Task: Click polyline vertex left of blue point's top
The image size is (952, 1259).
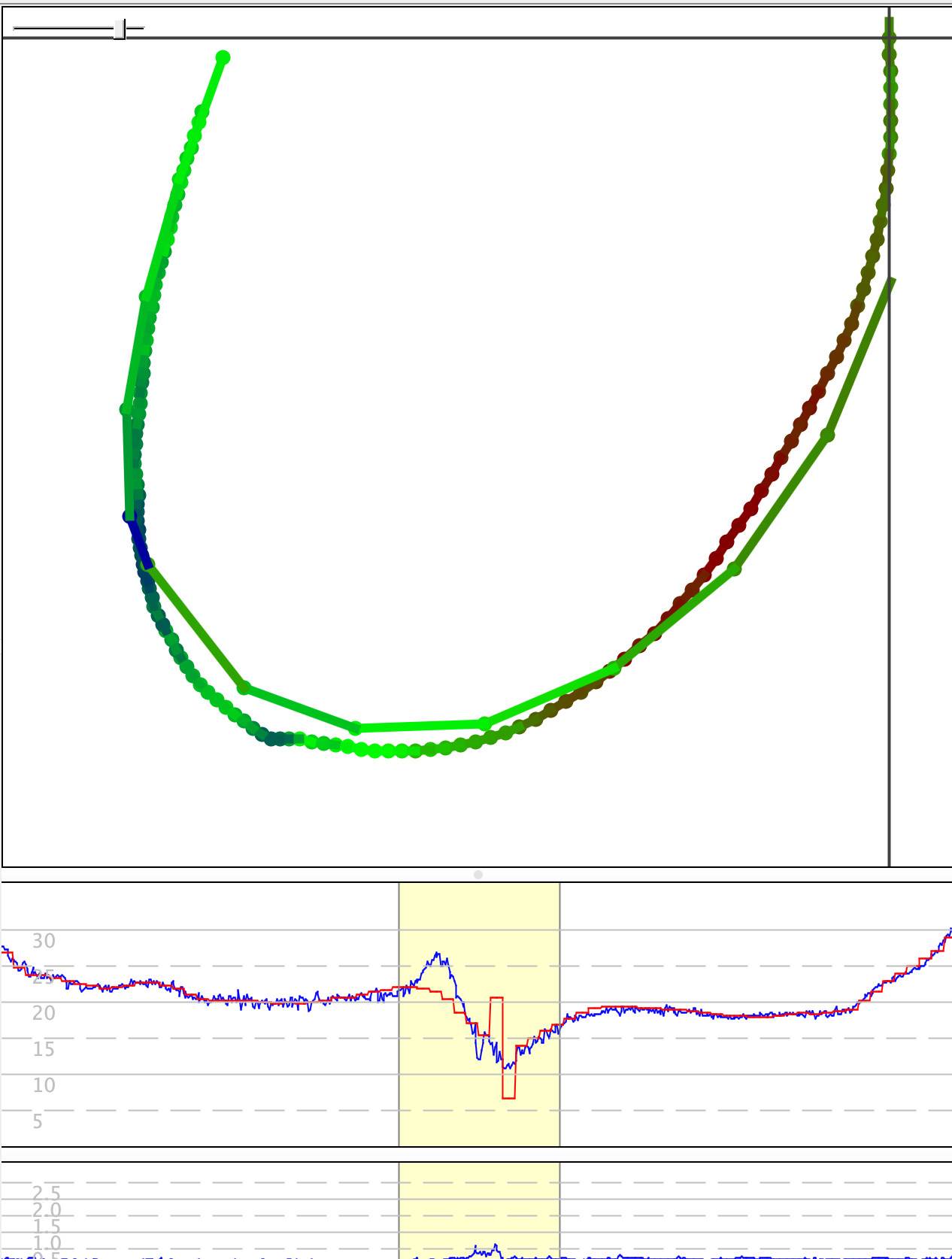Action: click(126, 409)
